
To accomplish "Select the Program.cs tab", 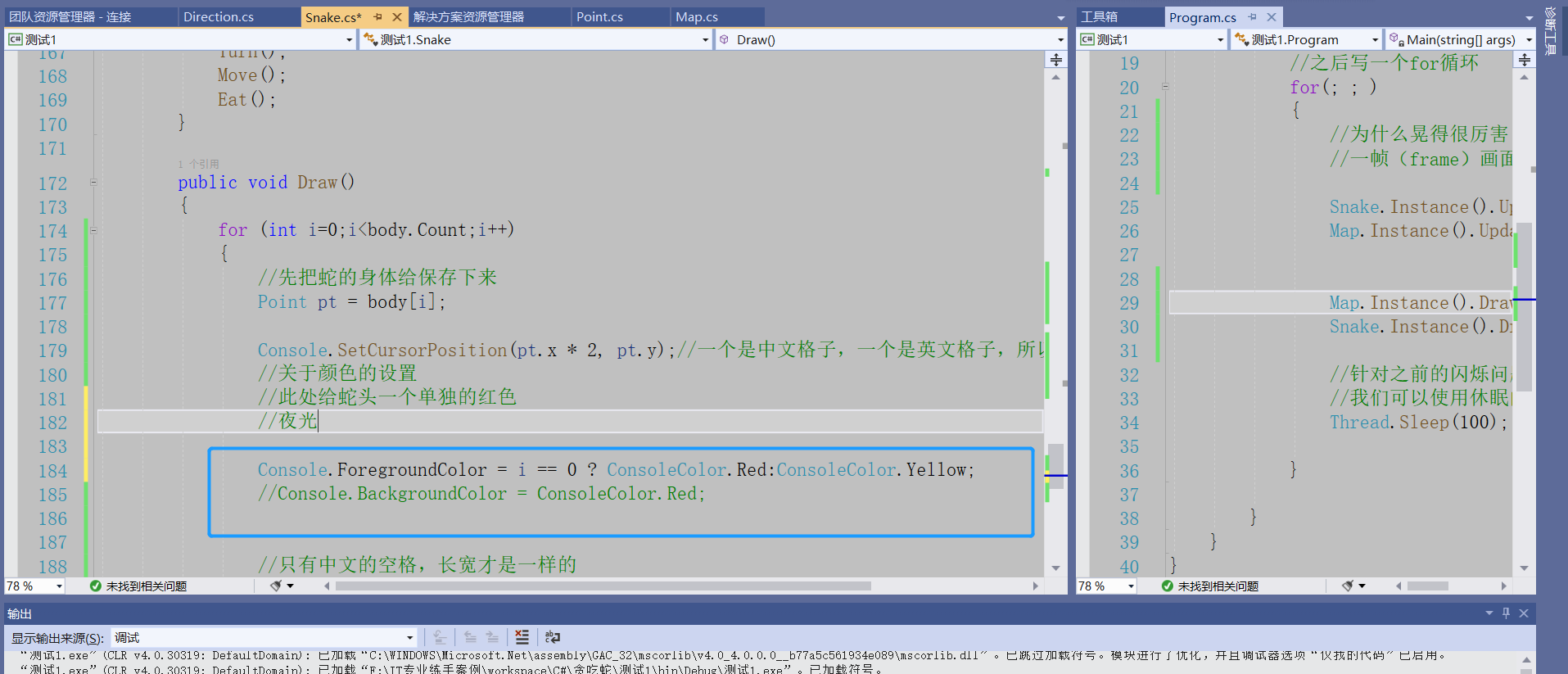I will pos(1202,17).
